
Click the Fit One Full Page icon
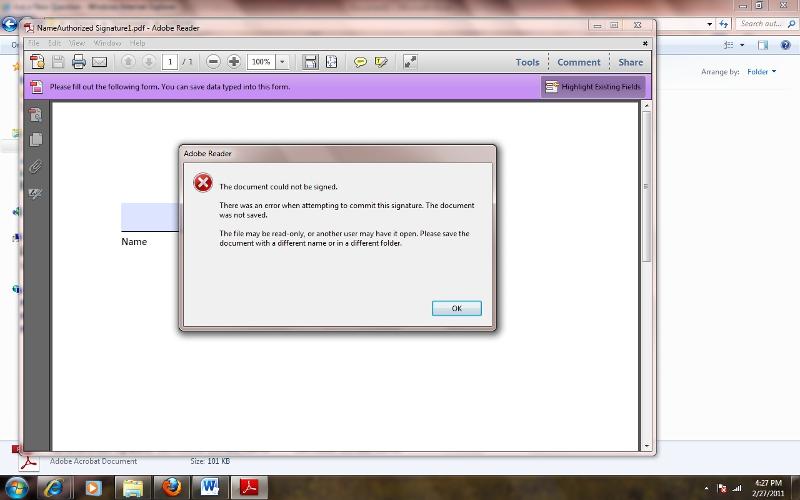(x=332, y=62)
